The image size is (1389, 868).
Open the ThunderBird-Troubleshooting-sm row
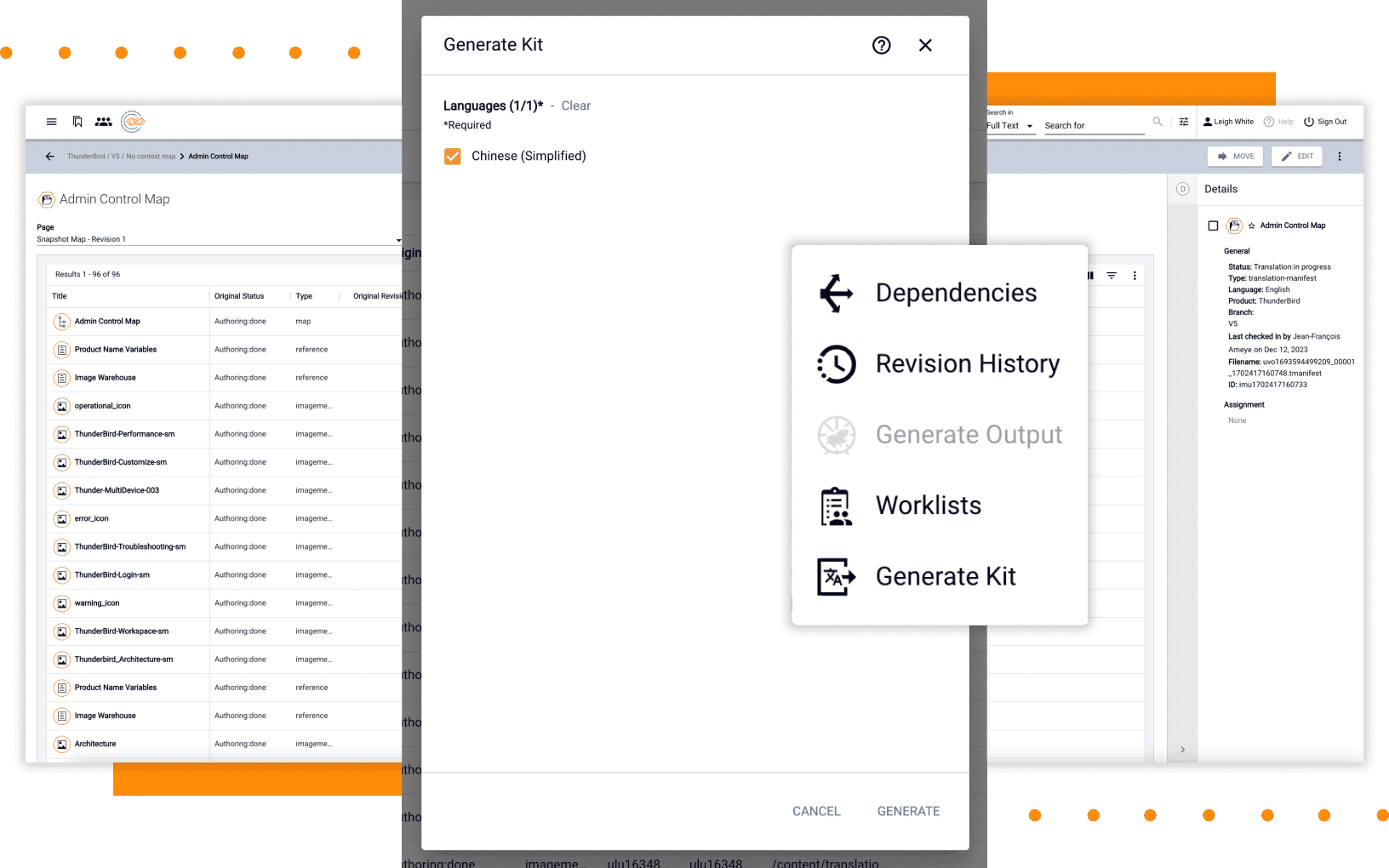[x=225, y=546]
